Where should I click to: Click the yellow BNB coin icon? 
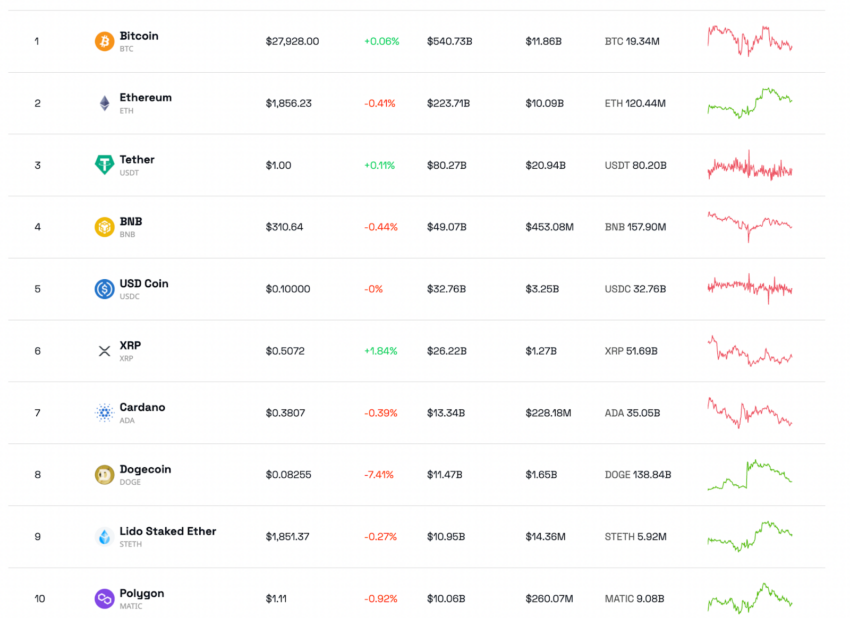pos(104,227)
